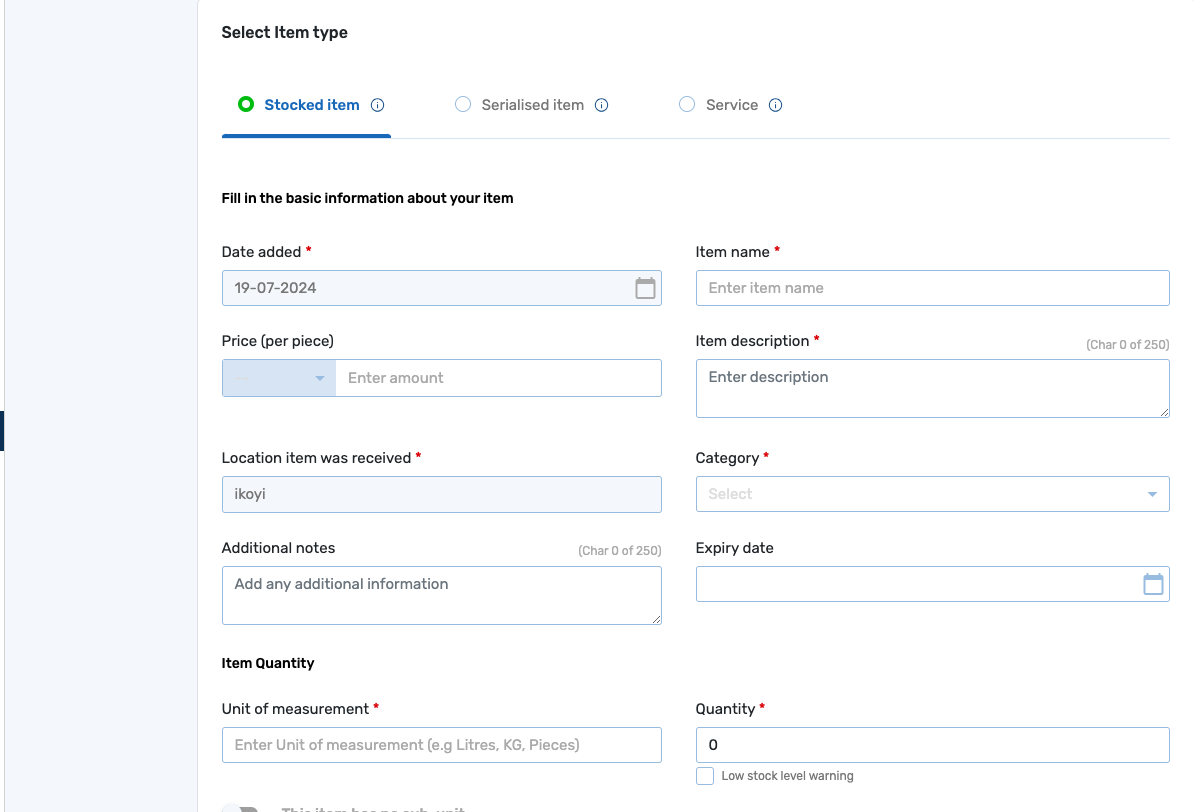
Task: Click the Quantity input showing 0
Action: point(931,744)
